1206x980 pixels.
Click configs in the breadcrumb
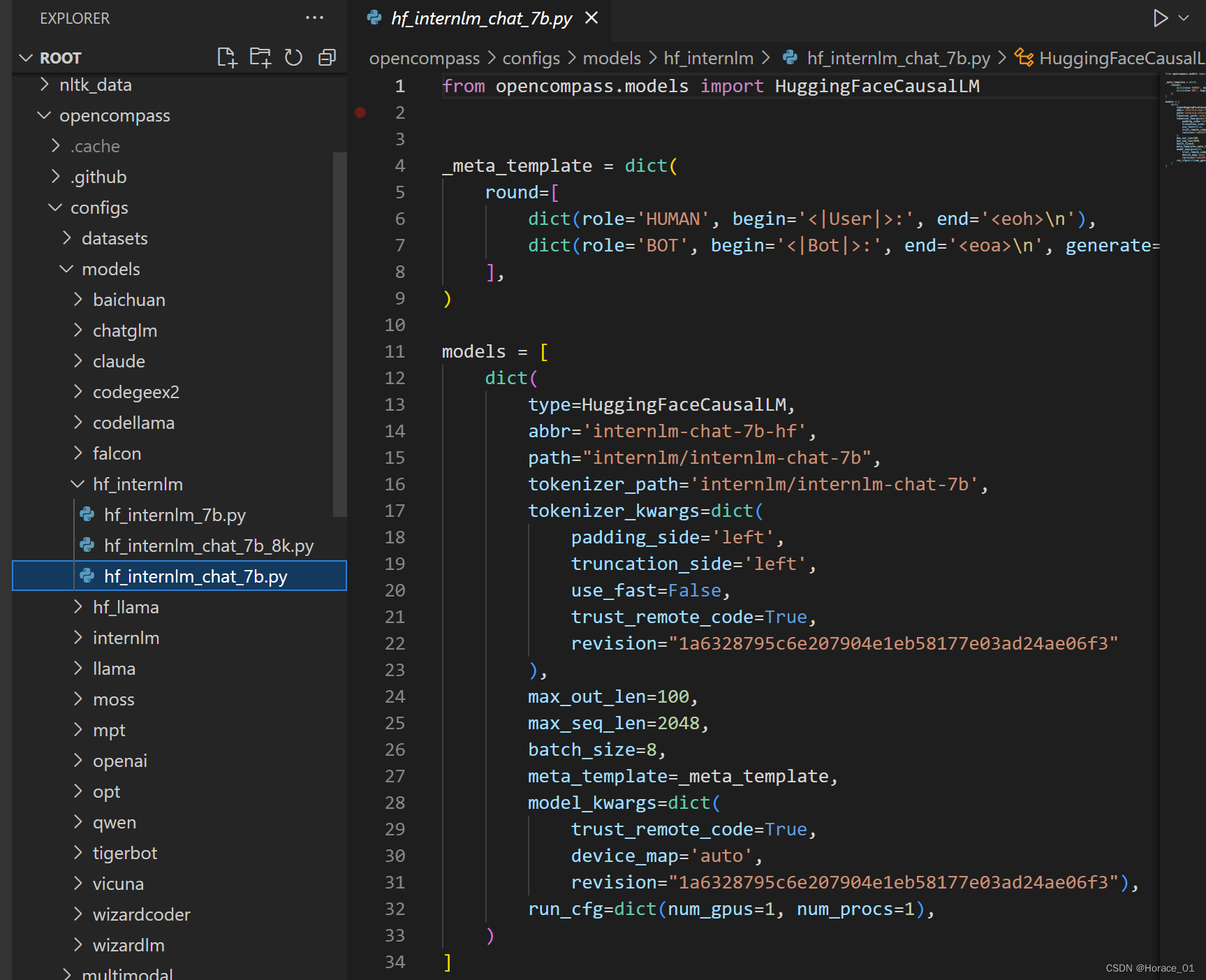click(x=531, y=58)
